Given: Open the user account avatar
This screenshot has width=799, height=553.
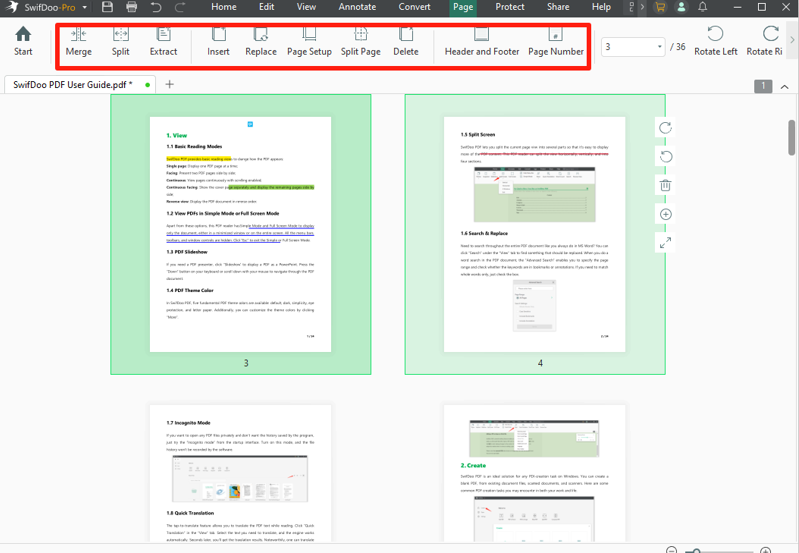Looking at the screenshot, I should [681, 7].
